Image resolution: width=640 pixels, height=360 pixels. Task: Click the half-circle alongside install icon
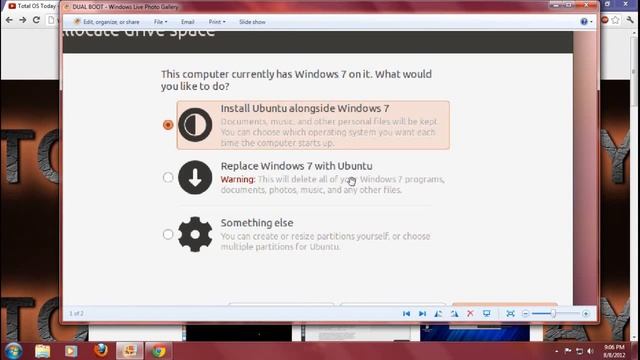(195, 125)
